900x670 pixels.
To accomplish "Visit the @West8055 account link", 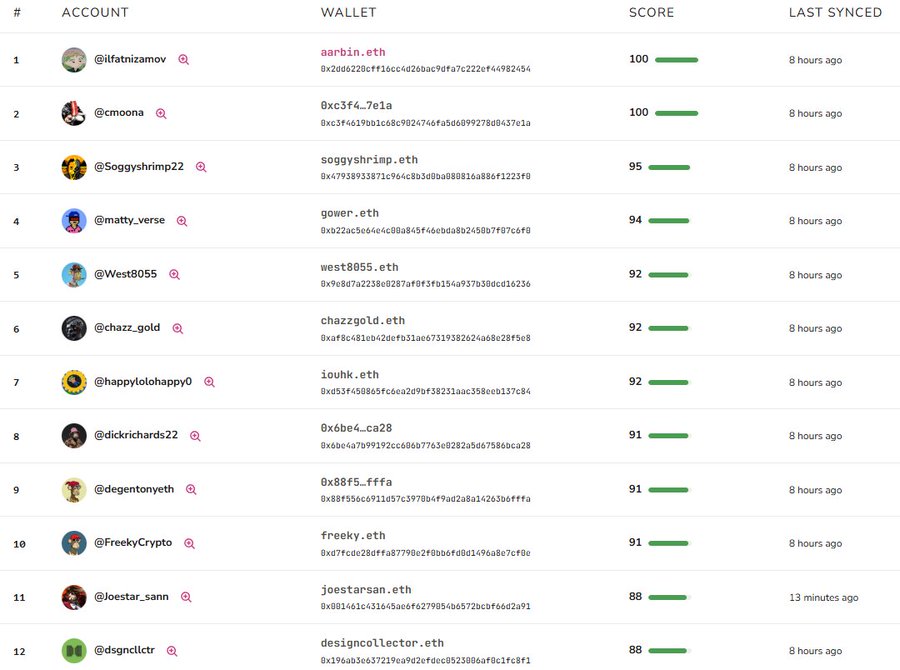I will tap(126, 274).
